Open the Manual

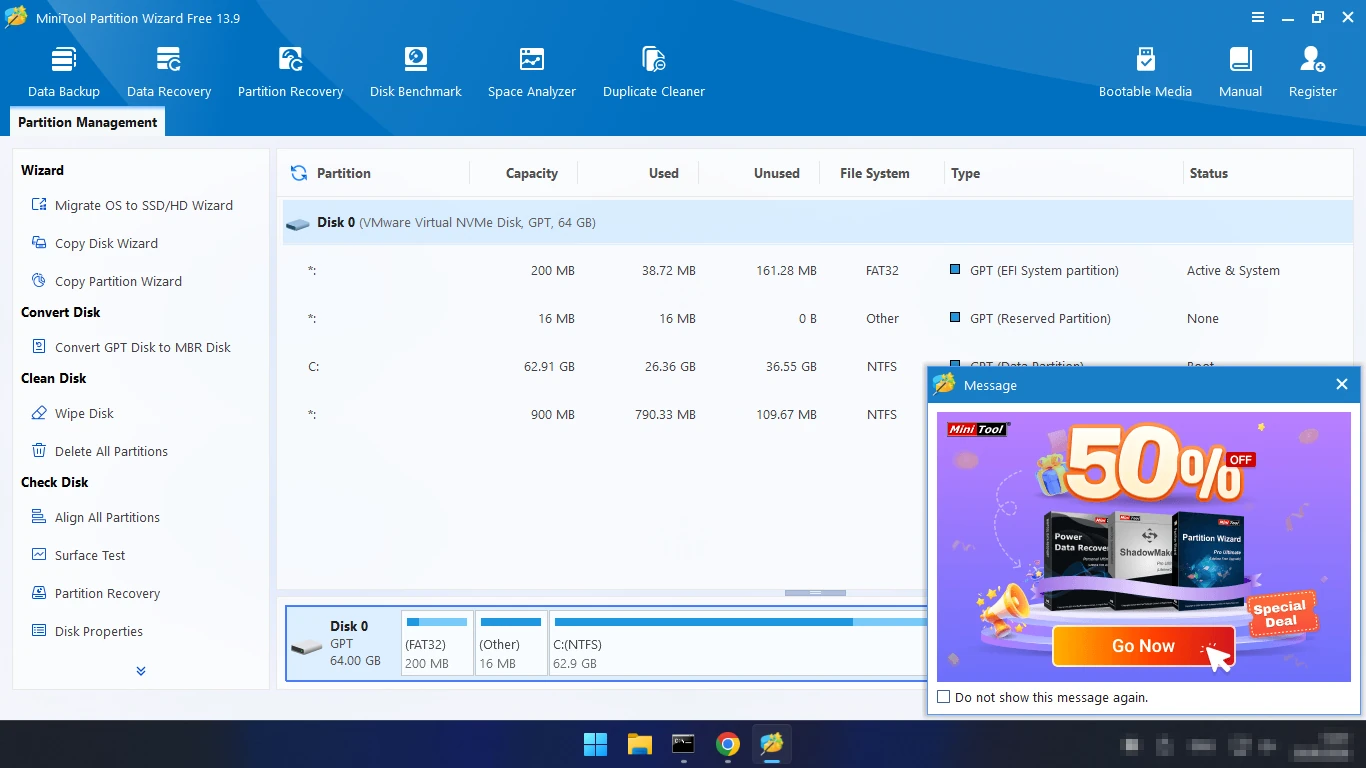tap(1240, 72)
